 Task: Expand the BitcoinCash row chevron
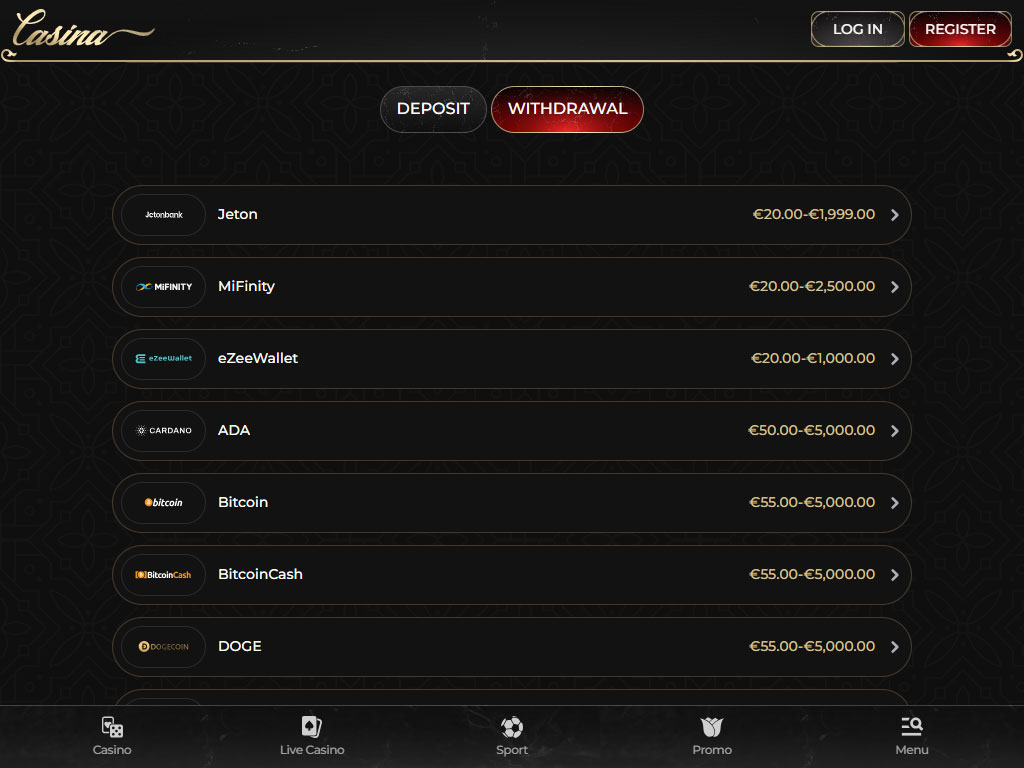tap(894, 575)
